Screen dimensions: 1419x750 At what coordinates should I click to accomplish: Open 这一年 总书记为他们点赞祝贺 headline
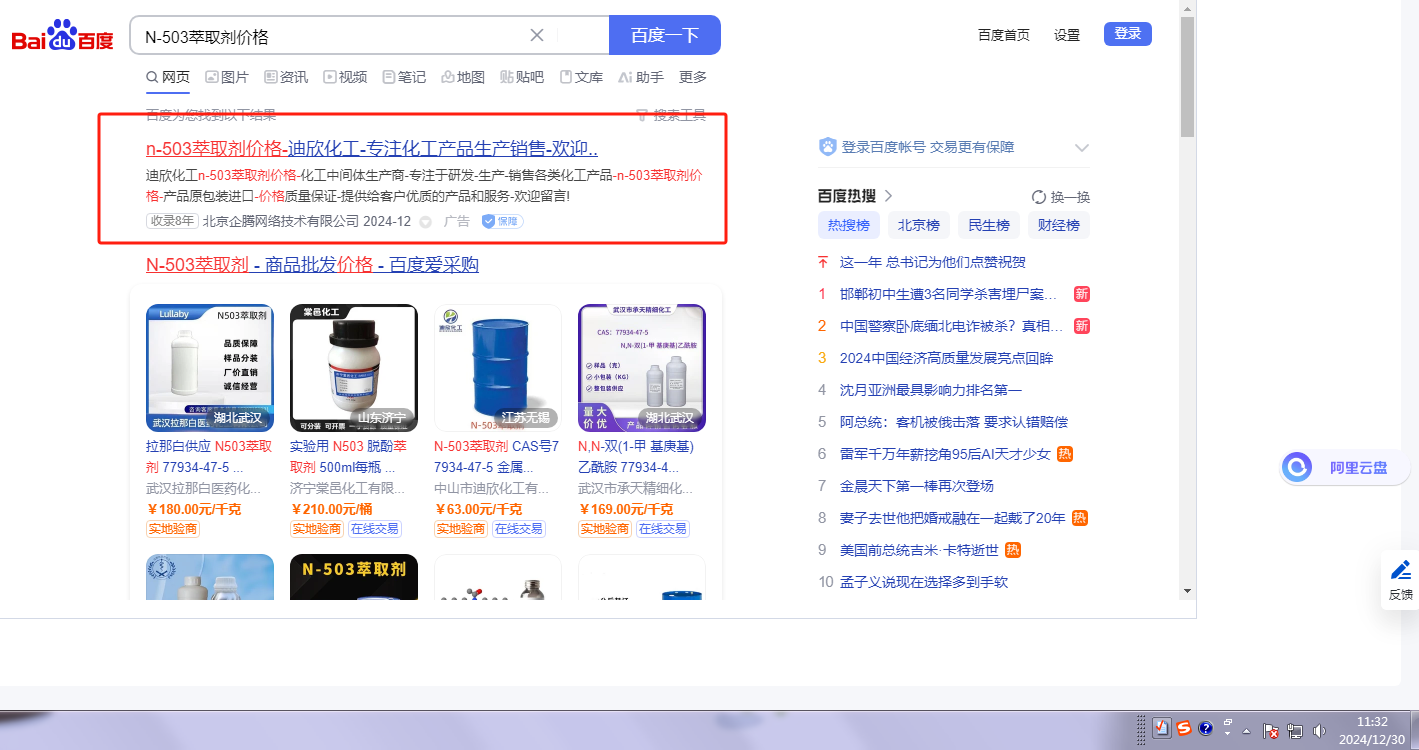point(932,262)
